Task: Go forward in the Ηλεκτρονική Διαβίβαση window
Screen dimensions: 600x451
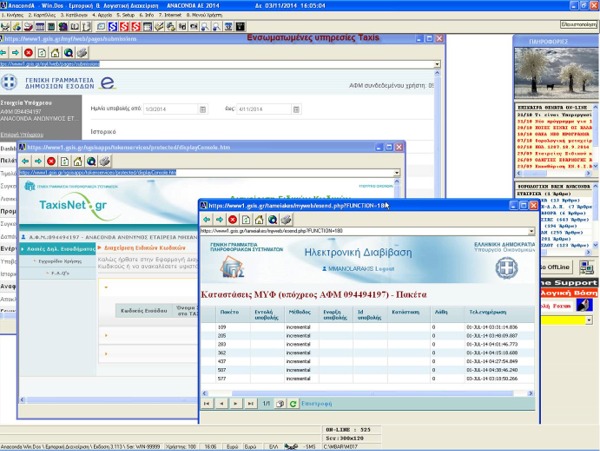Action: (x=219, y=220)
